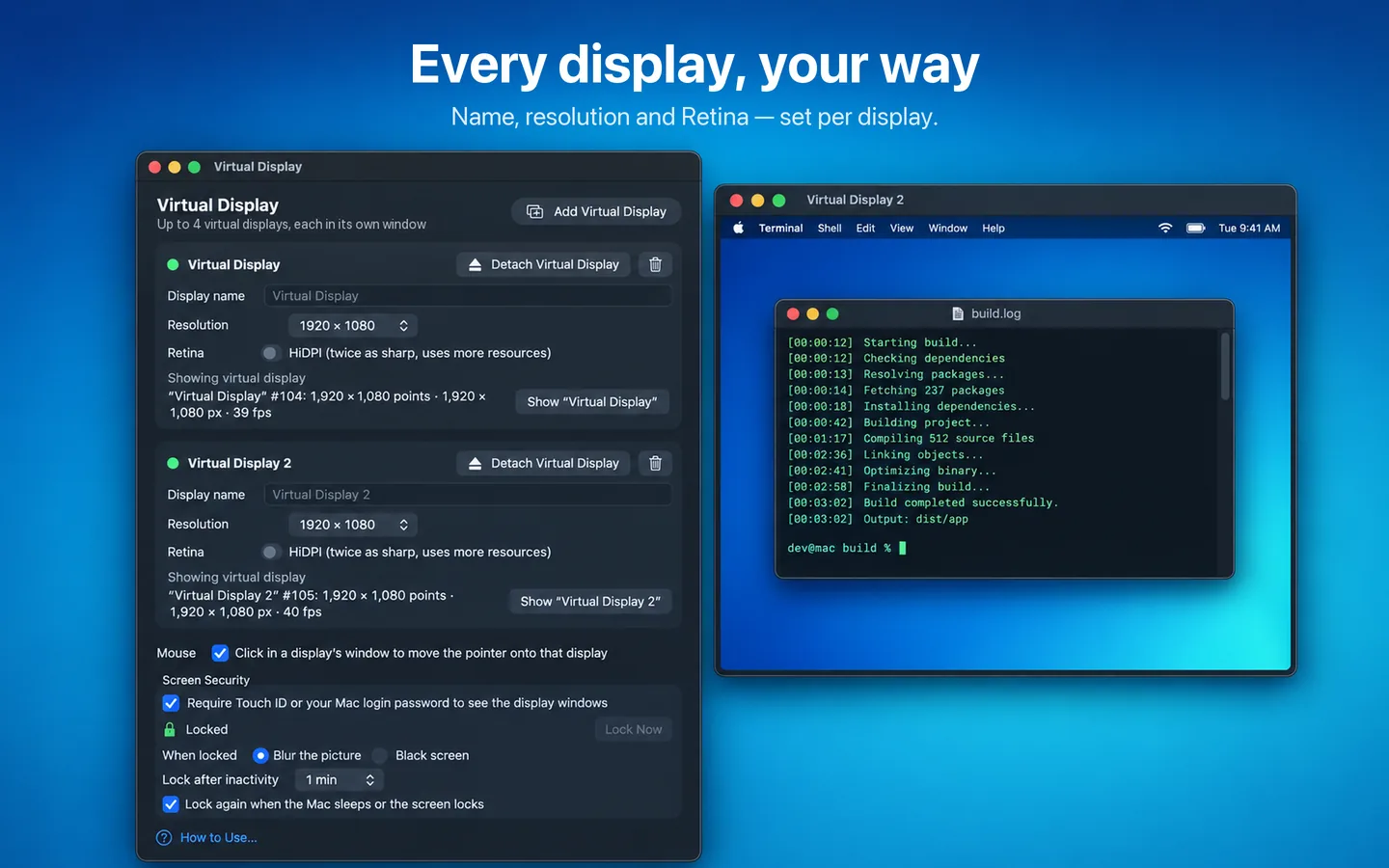Click the build.log terminal scrollbar
The height and width of the screenshot is (868, 1389).
(1225, 366)
